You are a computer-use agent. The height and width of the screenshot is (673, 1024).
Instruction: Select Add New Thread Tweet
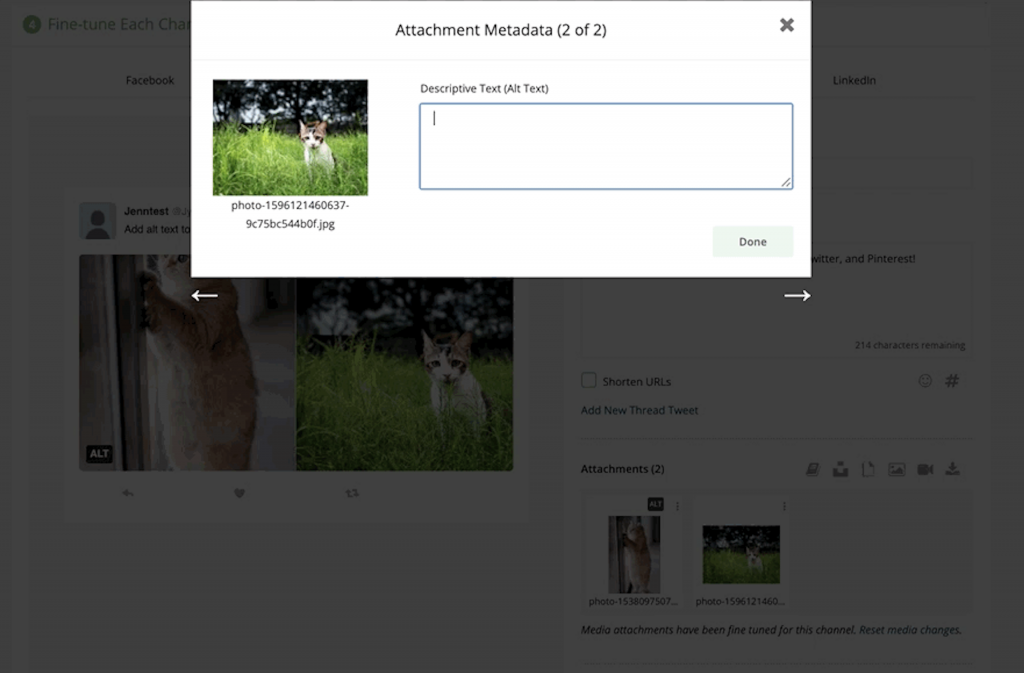coord(640,410)
